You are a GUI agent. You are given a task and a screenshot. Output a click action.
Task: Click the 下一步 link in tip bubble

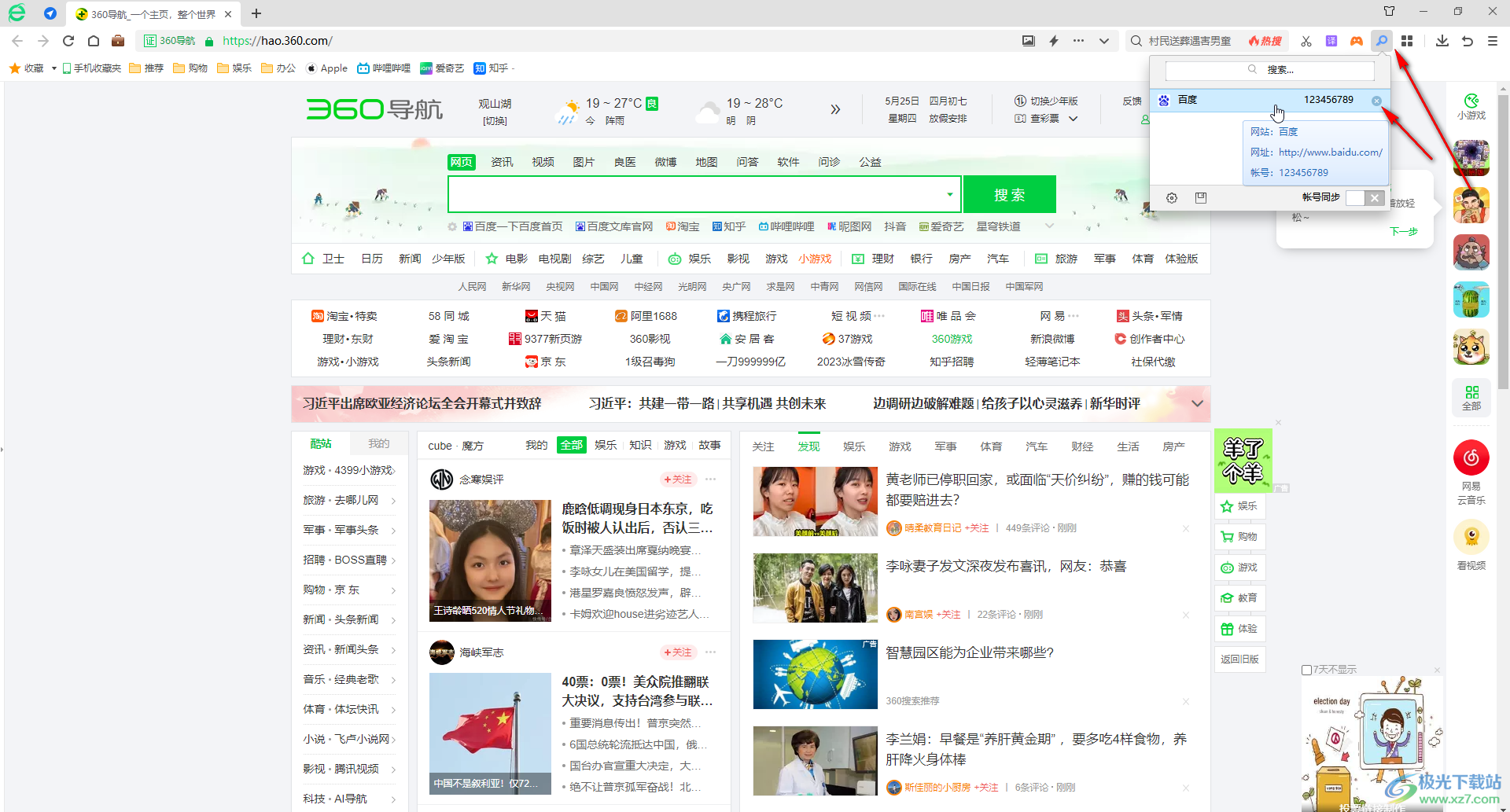click(x=1404, y=232)
